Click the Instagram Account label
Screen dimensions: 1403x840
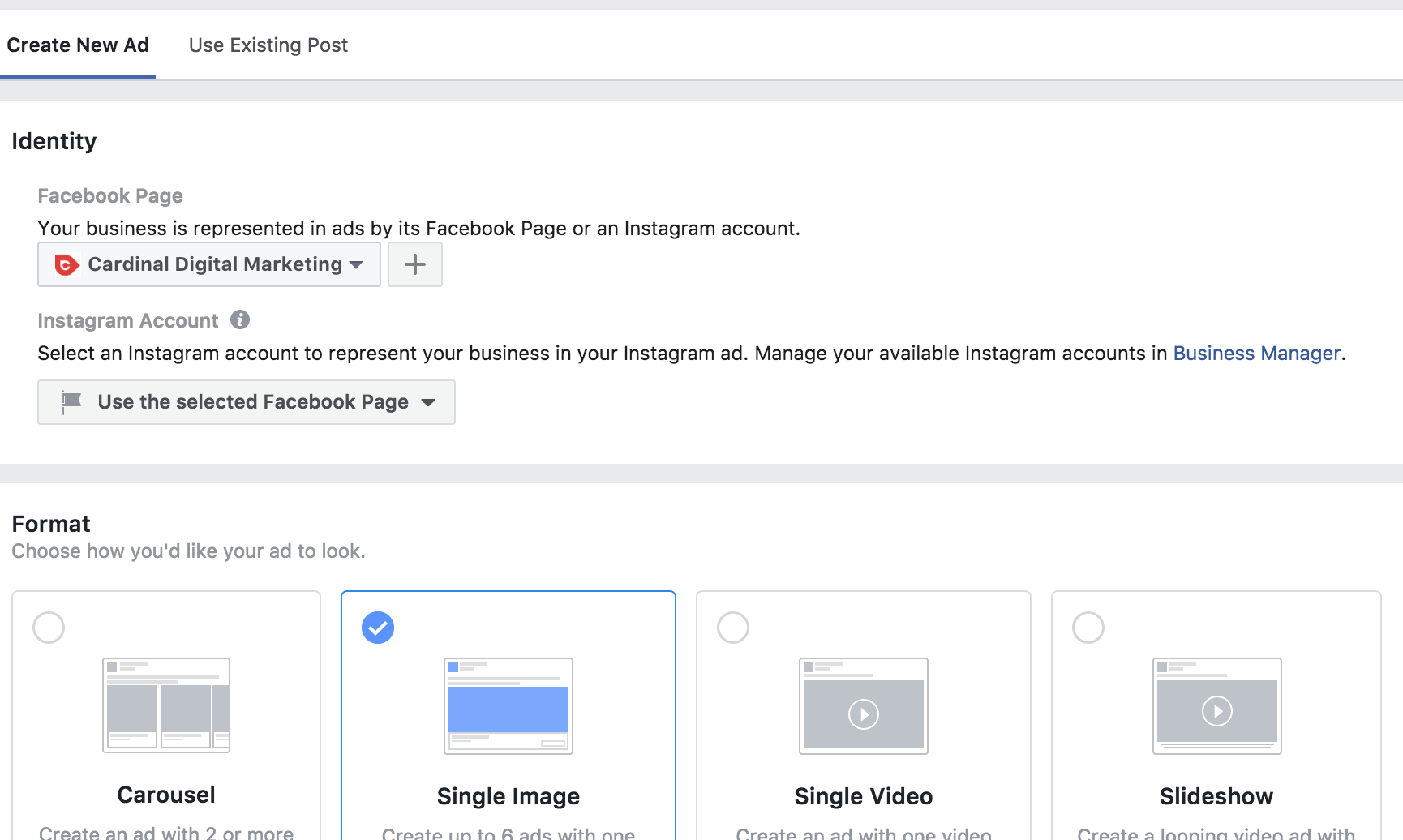128,321
